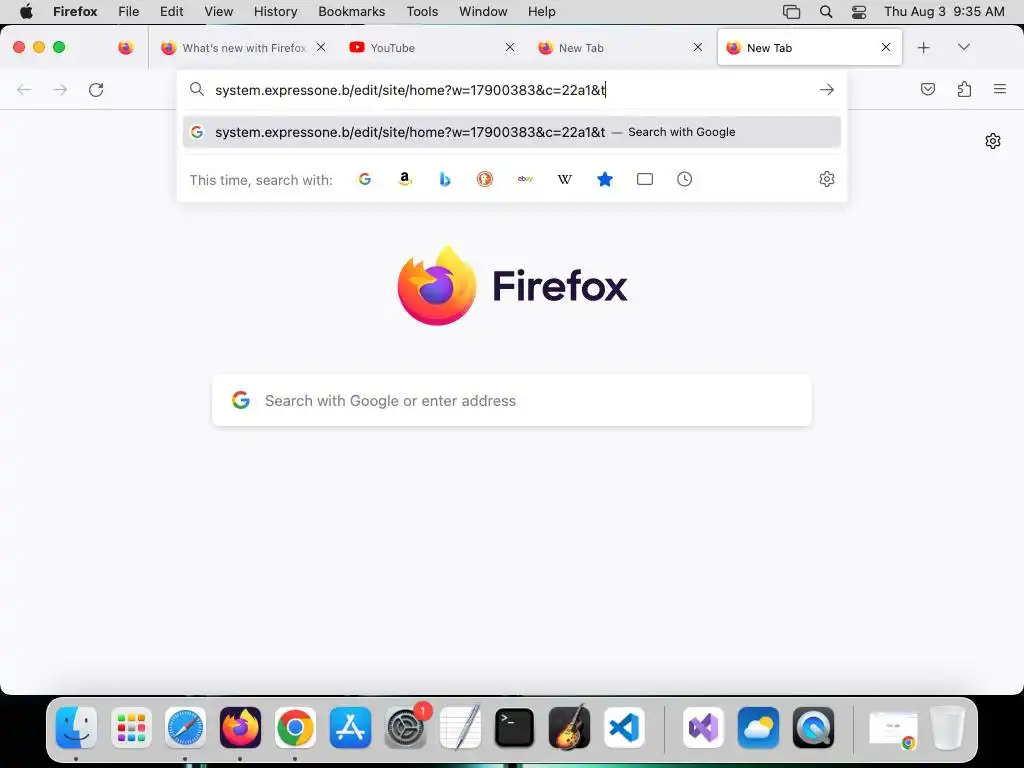Search this time with Google icon

[x=365, y=179]
